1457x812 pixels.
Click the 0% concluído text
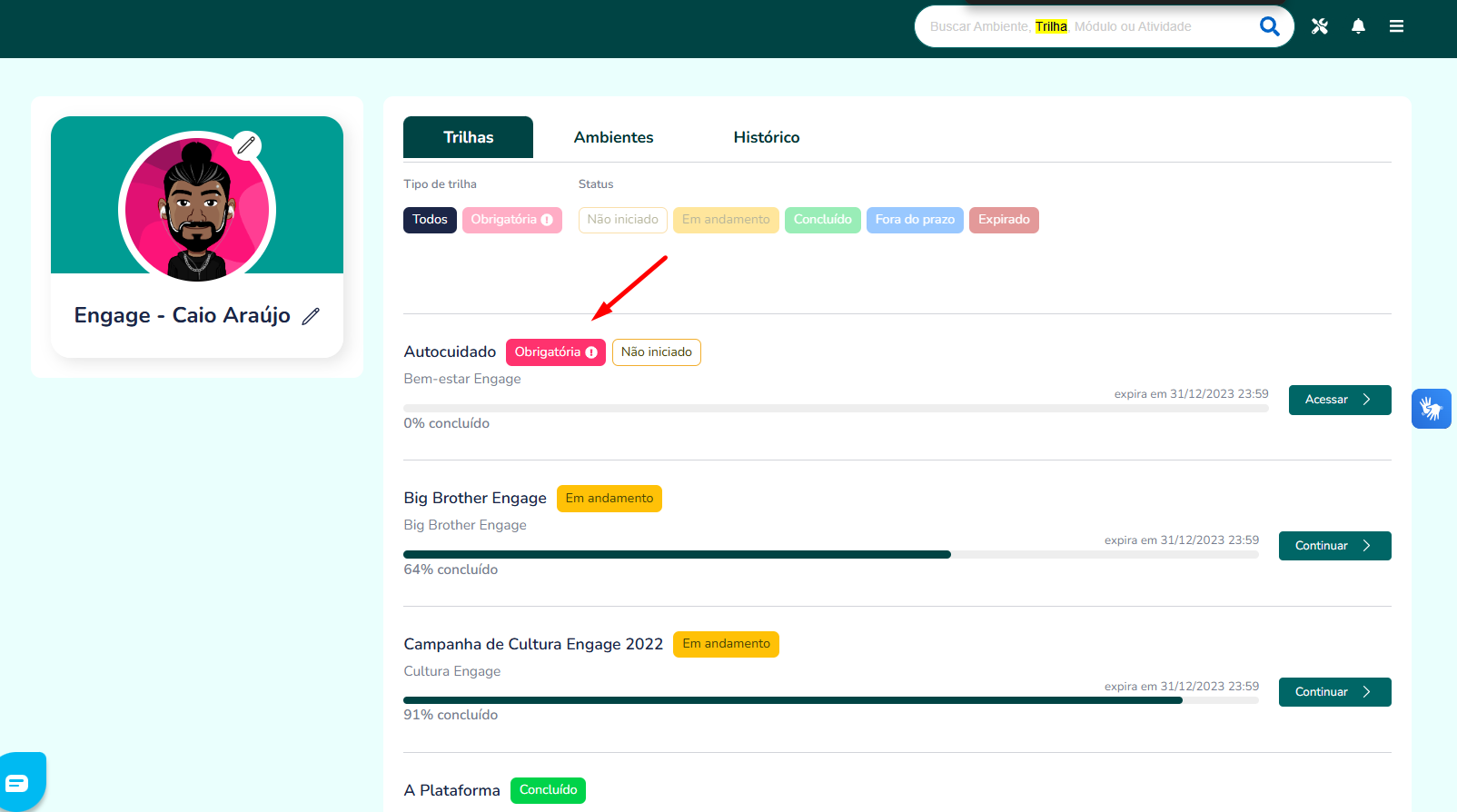coord(447,423)
